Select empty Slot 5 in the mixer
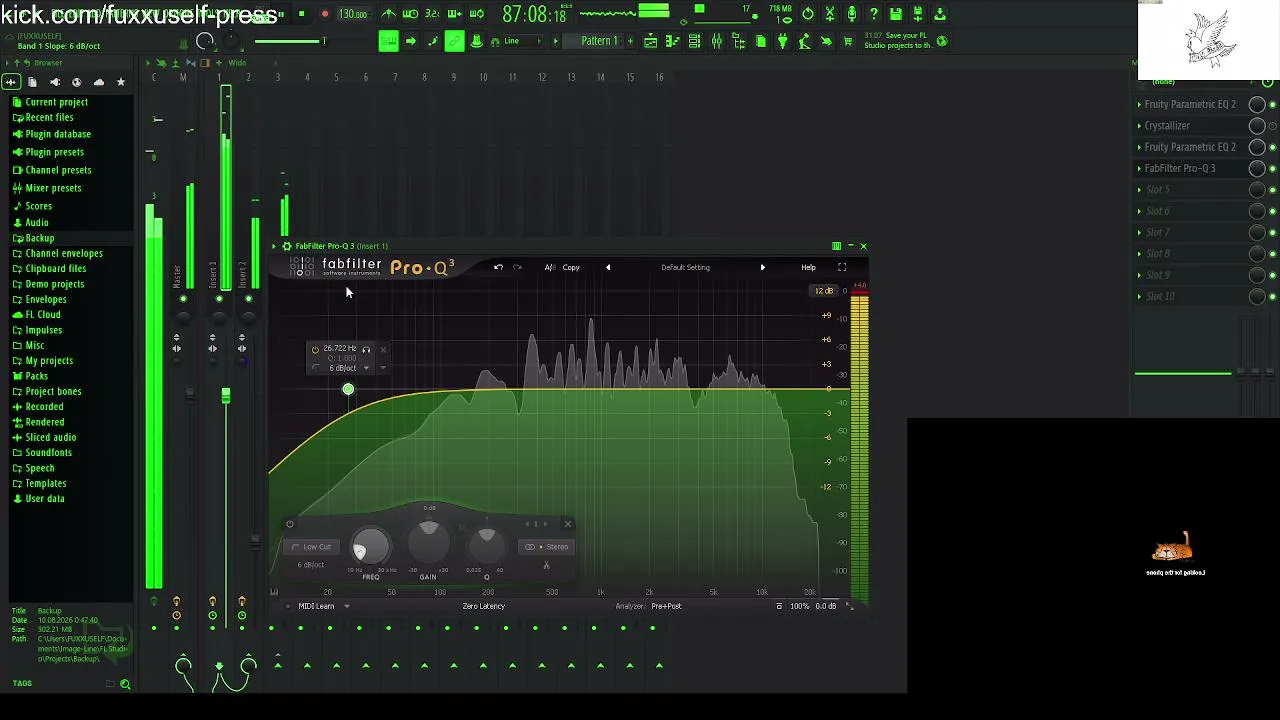This screenshot has width=1280, height=720. 1158,190
